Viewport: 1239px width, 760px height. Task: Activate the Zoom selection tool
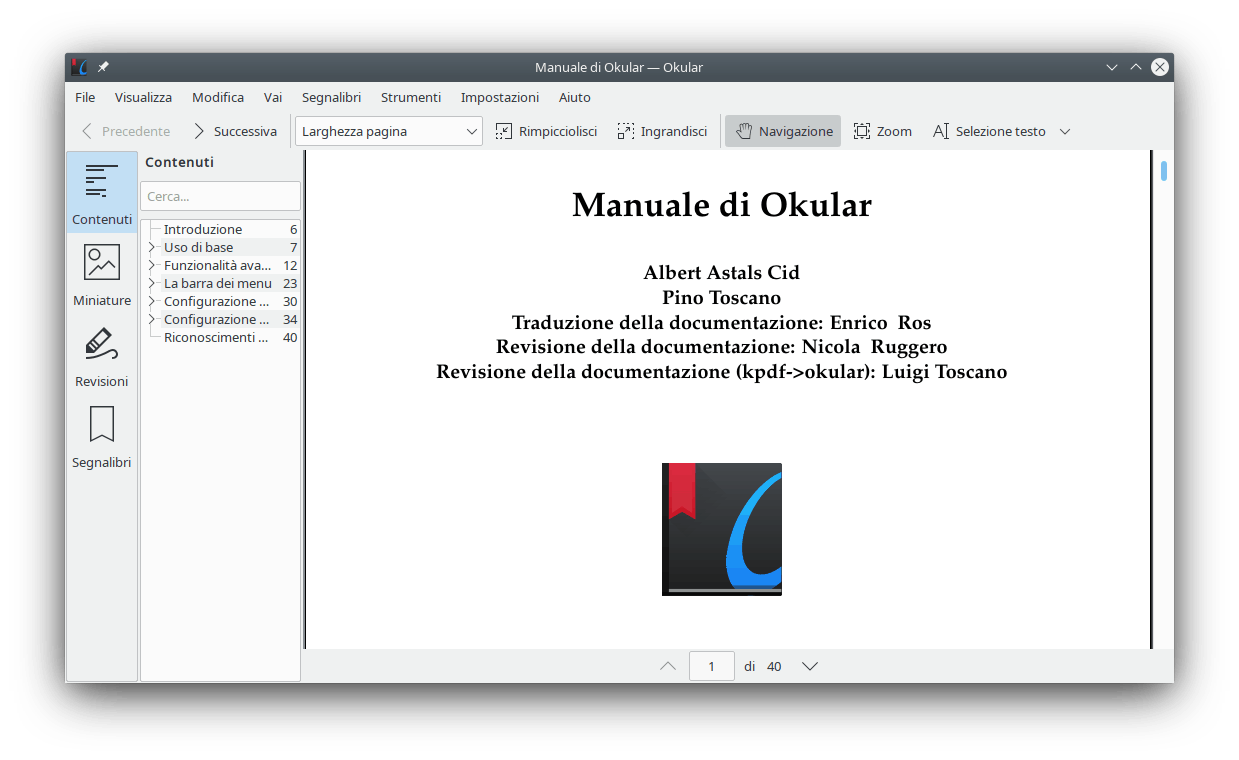click(882, 131)
